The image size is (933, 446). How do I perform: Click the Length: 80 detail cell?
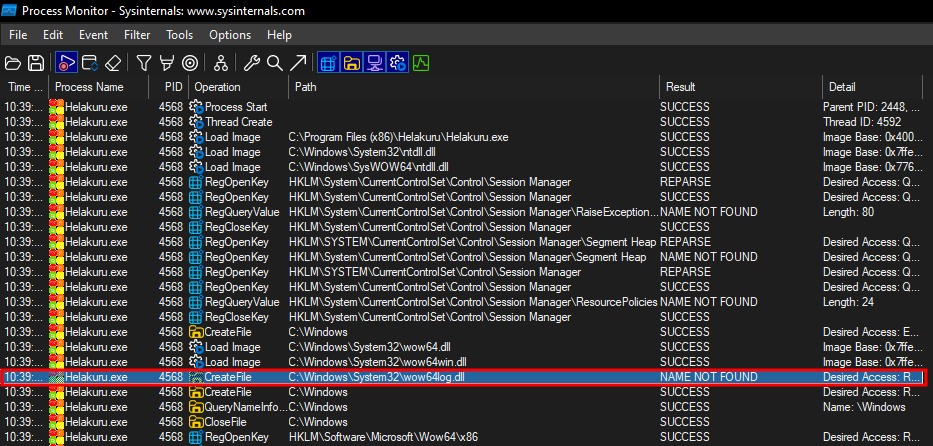pos(849,212)
